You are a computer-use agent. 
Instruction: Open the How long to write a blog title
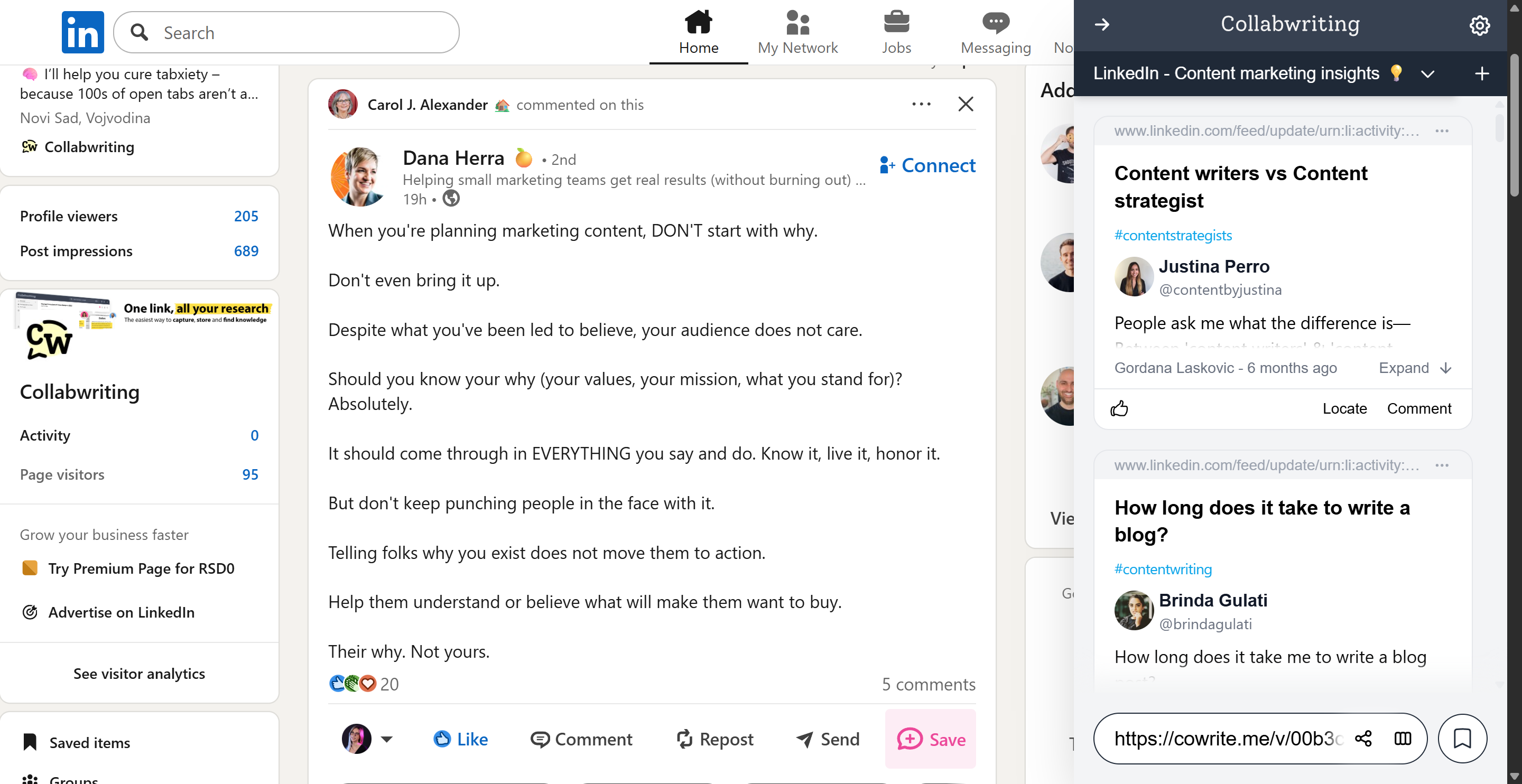tap(1262, 521)
